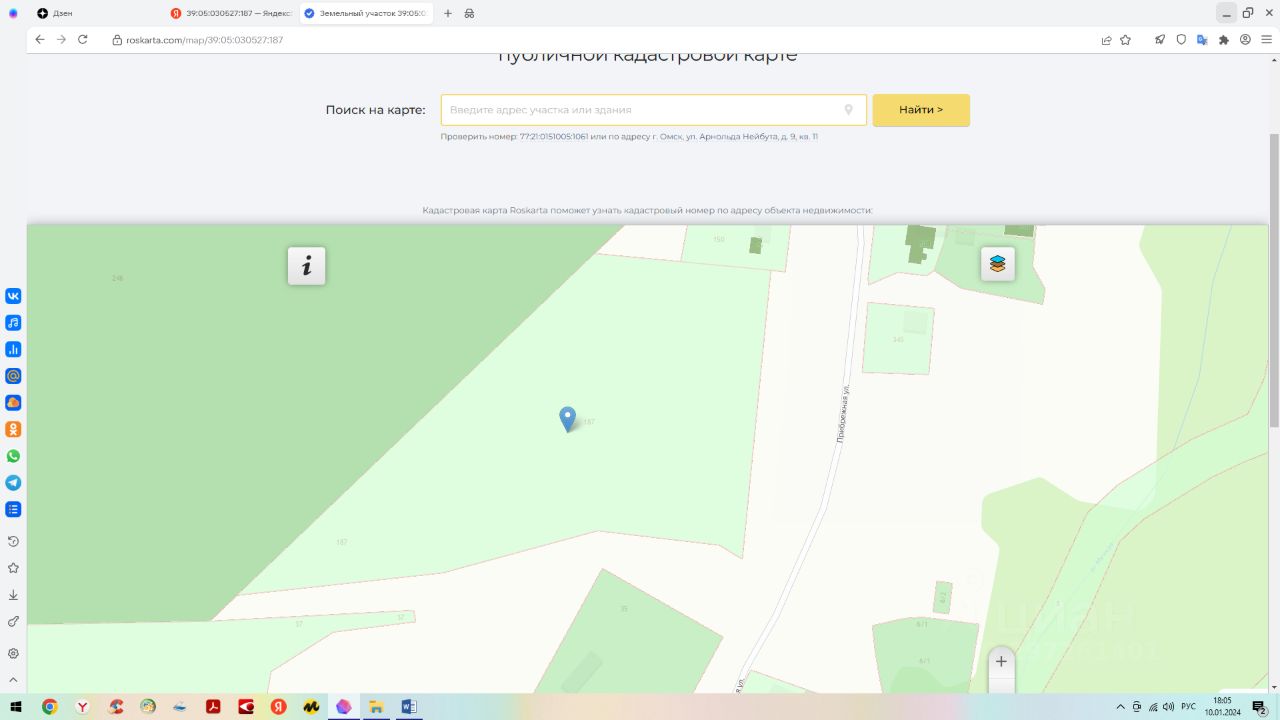Click the location pin icon in search field
Image resolution: width=1280 pixels, height=720 pixels.
(848, 110)
